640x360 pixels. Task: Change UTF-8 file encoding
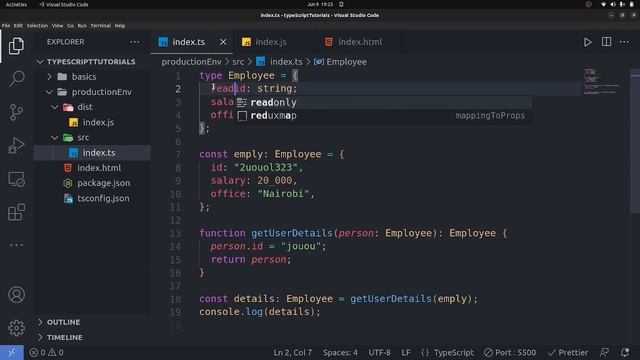coord(379,352)
